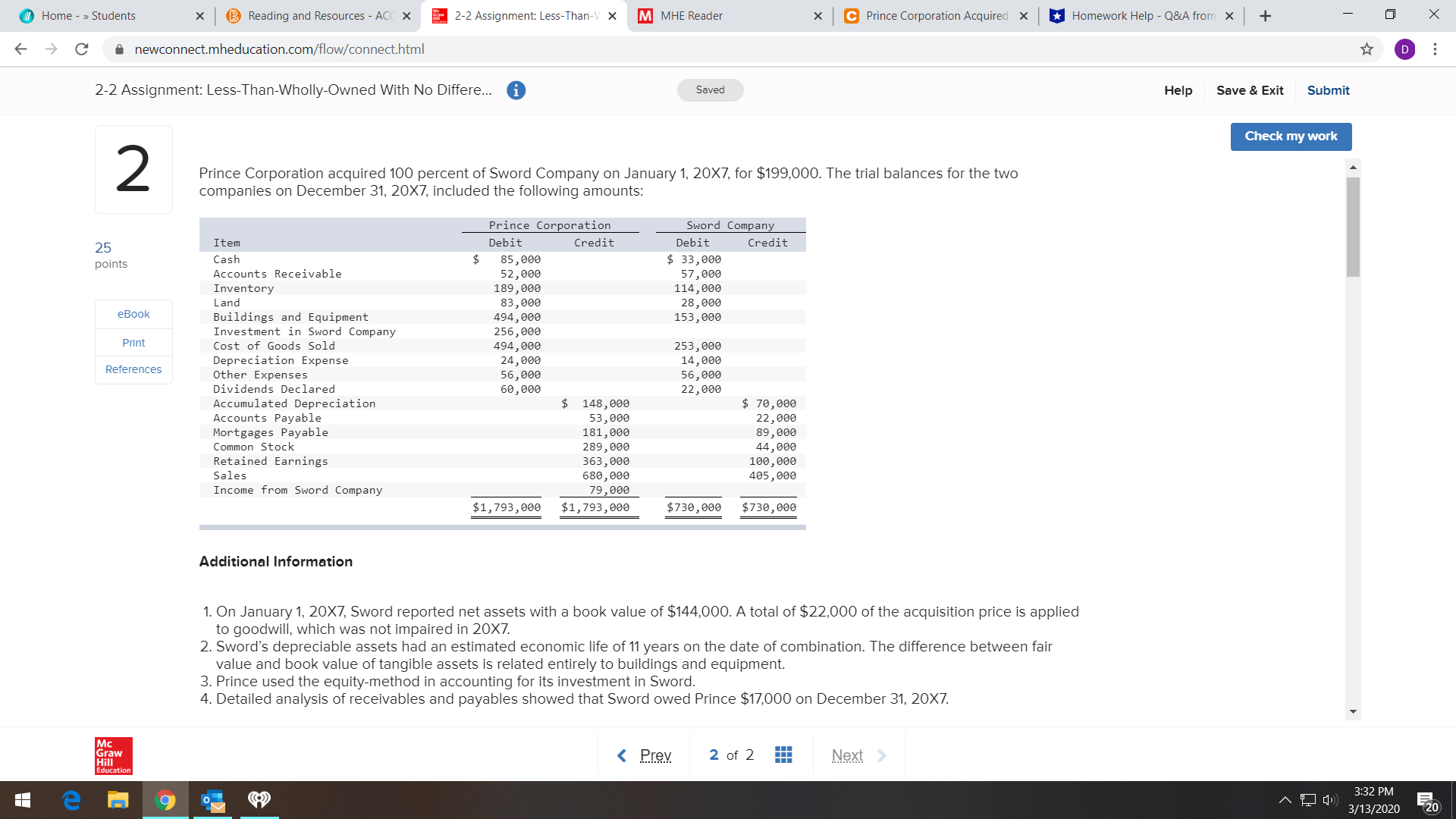Bookmark page with the star icon
The image size is (1456, 819).
tap(1367, 49)
